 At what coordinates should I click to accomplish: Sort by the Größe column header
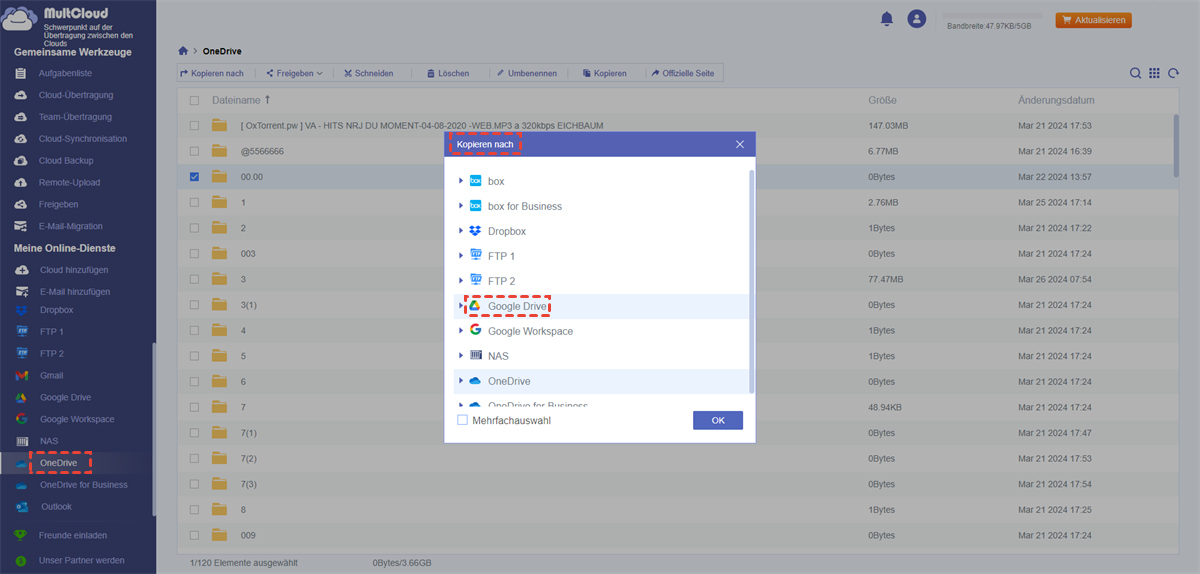(x=882, y=101)
